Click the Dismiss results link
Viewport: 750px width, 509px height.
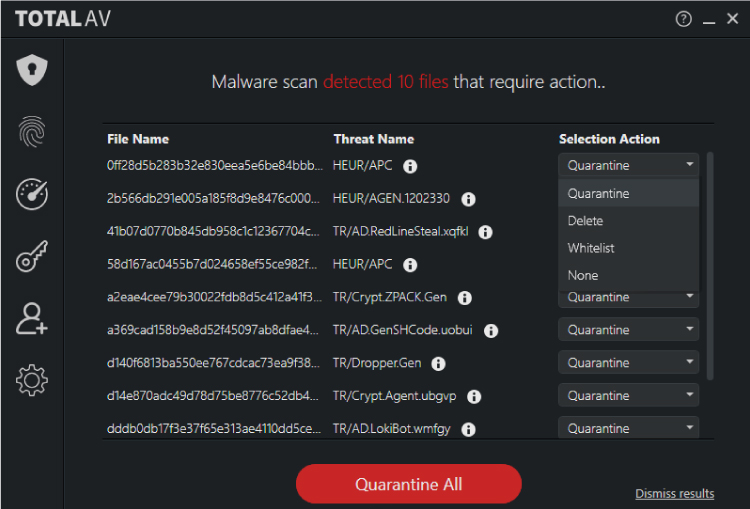click(x=674, y=494)
